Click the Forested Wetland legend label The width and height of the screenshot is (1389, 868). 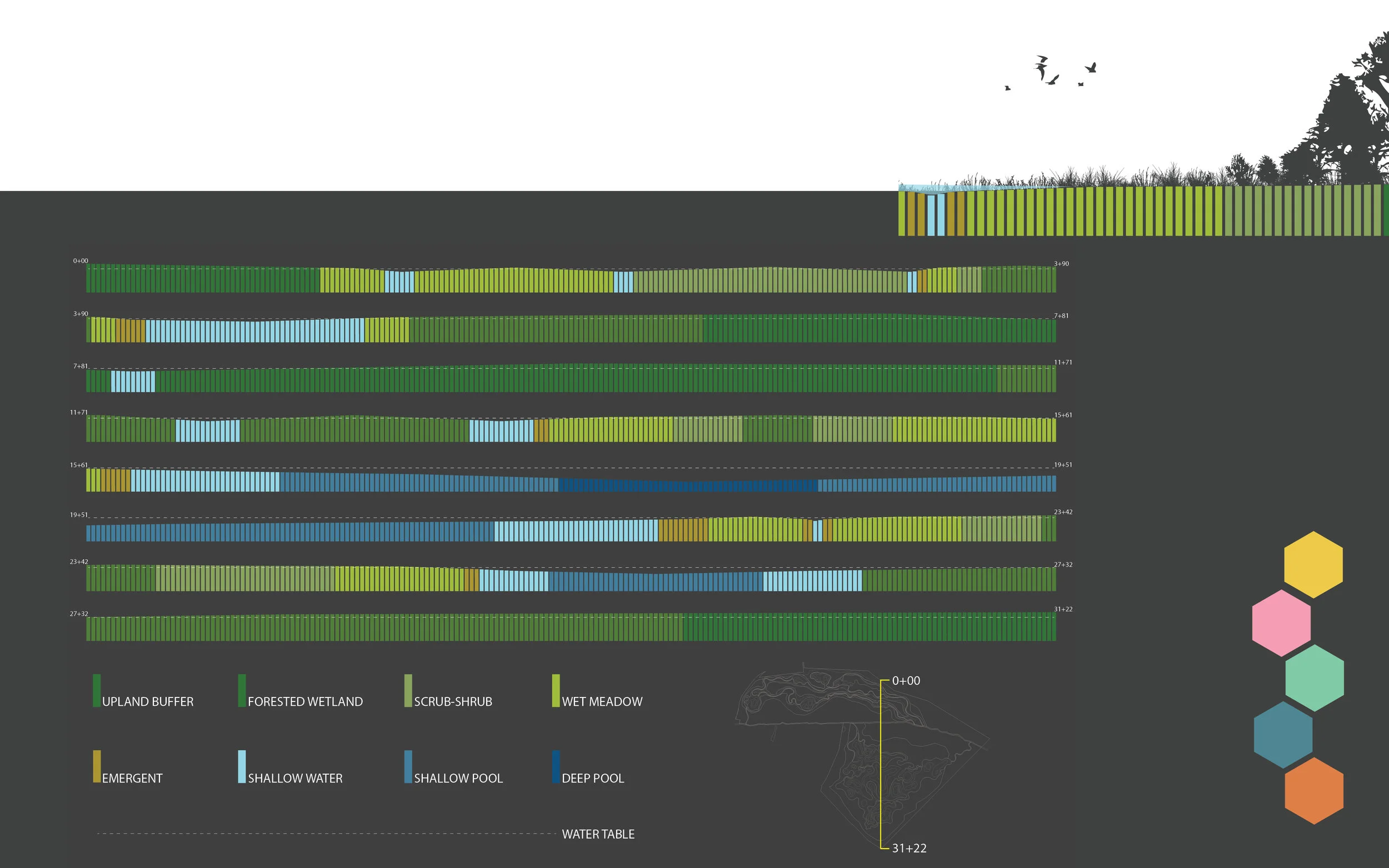305,701
